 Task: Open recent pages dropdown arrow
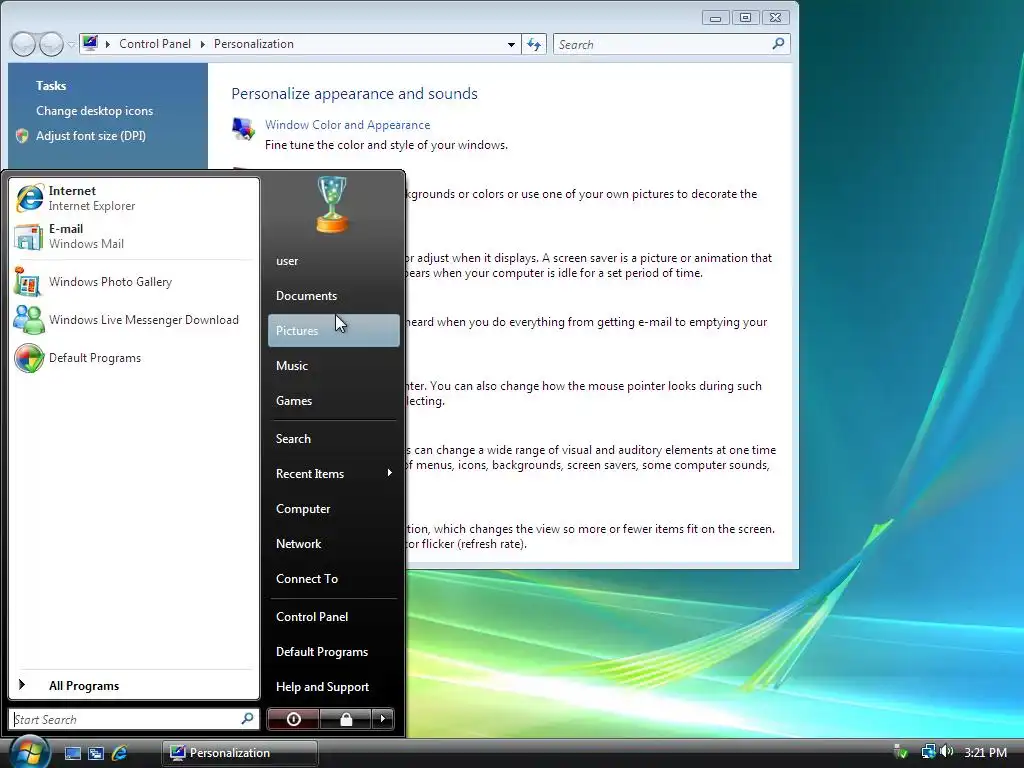[x=71, y=44]
